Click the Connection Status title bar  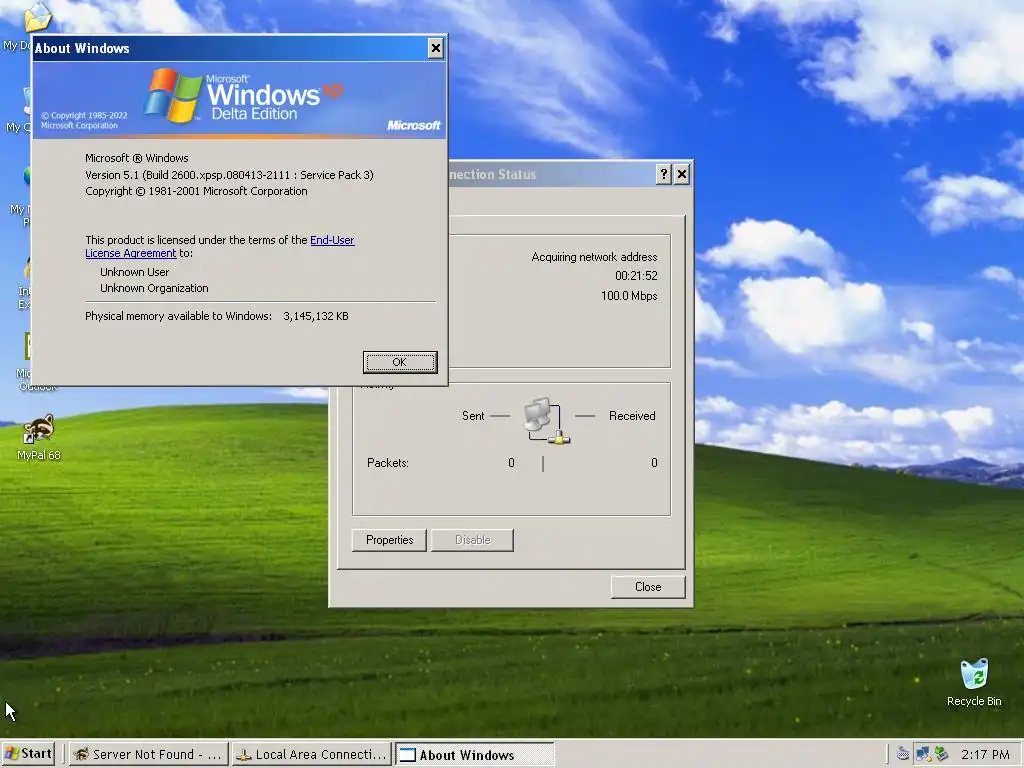click(551, 174)
